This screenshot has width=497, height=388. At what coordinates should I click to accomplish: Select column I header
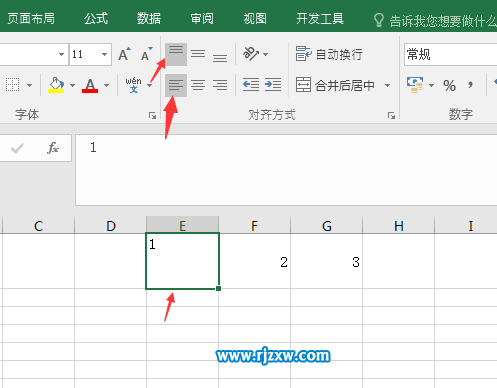pyautogui.click(x=467, y=226)
